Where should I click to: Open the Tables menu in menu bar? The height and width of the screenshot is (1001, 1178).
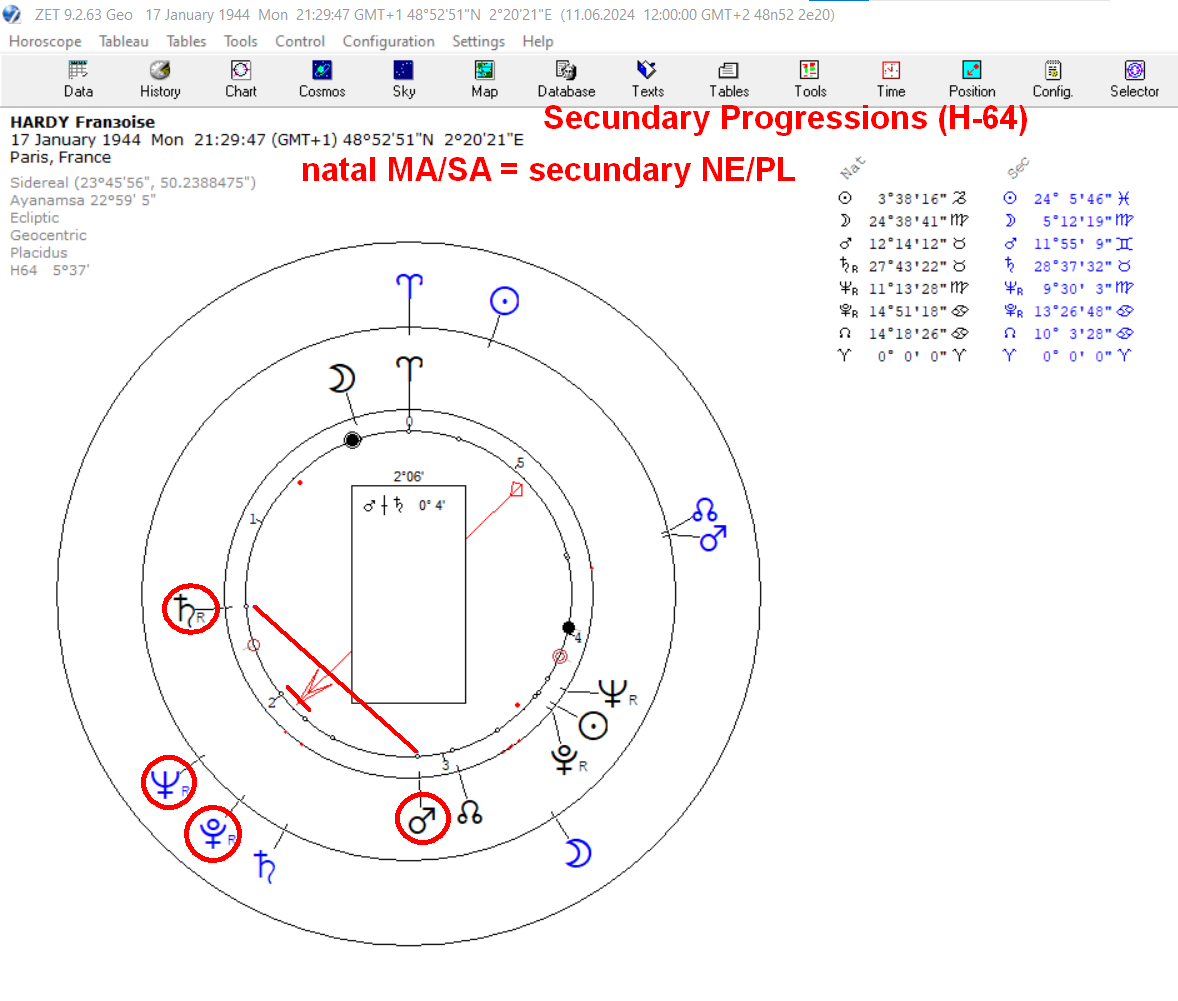[x=186, y=41]
